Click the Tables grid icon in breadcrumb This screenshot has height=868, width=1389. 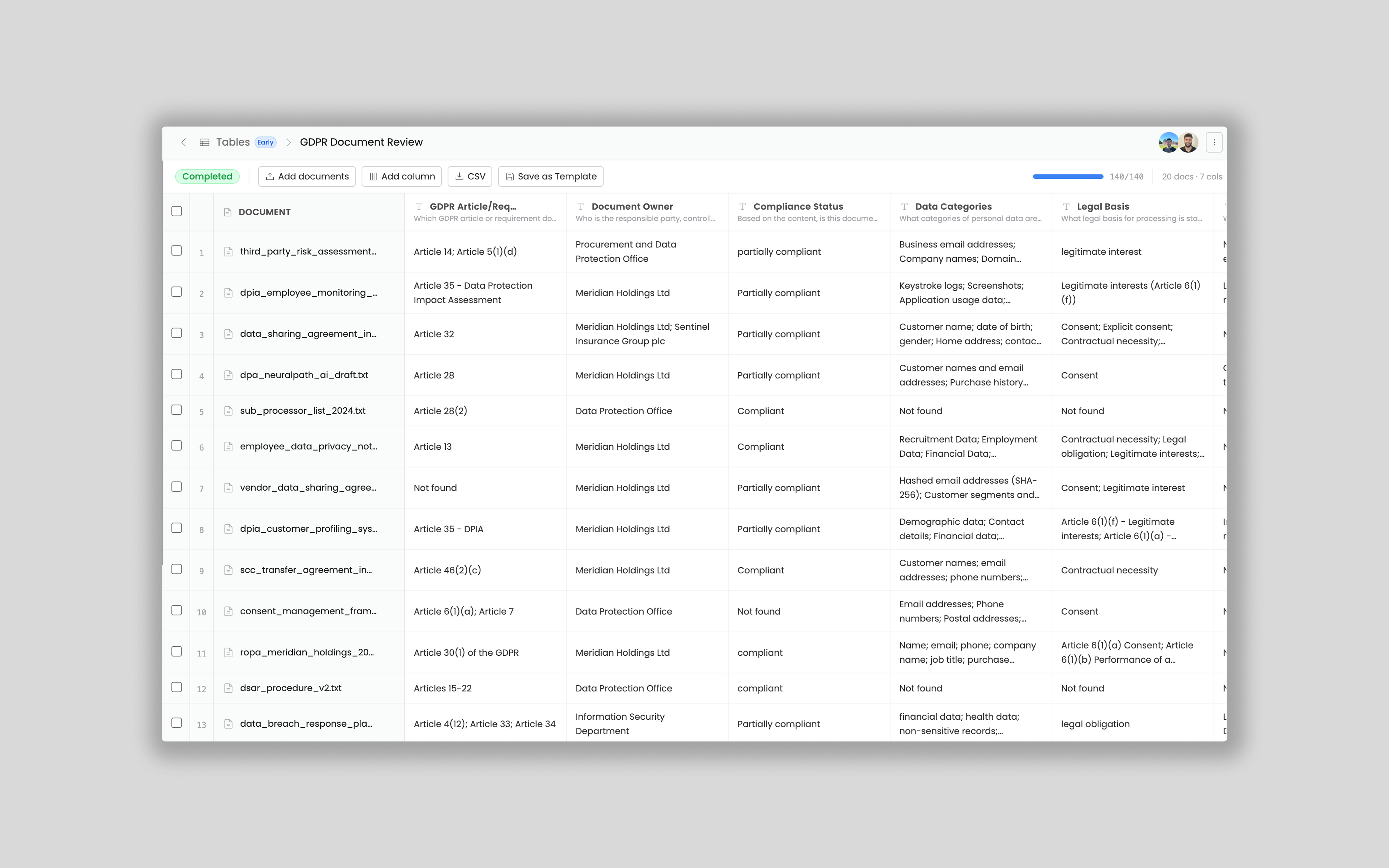(204, 142)
